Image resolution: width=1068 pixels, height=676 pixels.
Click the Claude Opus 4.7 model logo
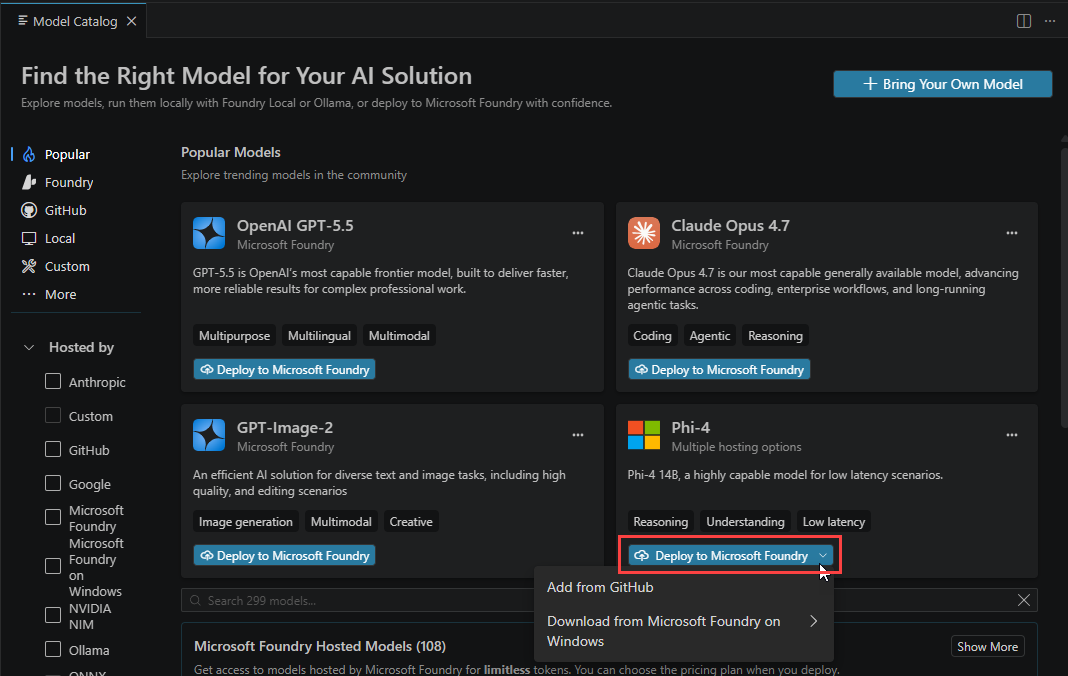644,233
